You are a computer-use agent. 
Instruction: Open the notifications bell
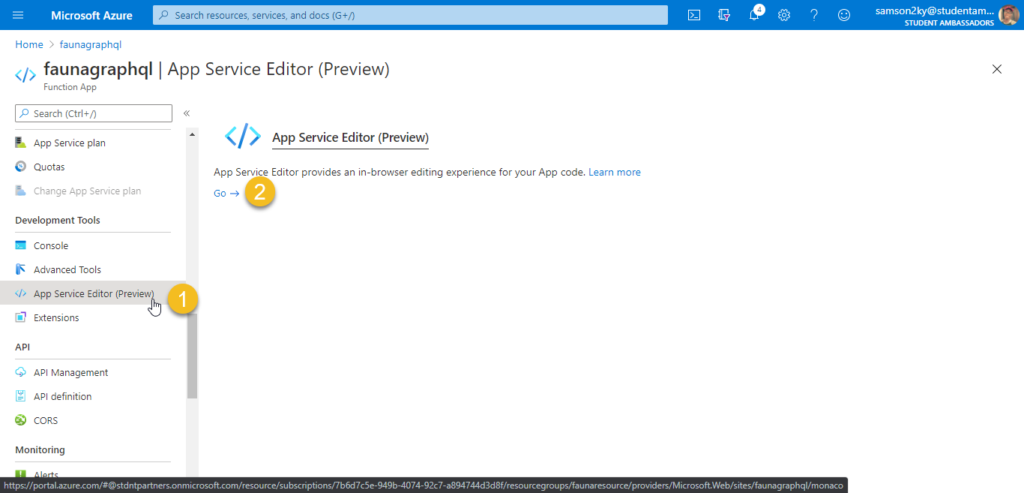click(x=754, y=15)
